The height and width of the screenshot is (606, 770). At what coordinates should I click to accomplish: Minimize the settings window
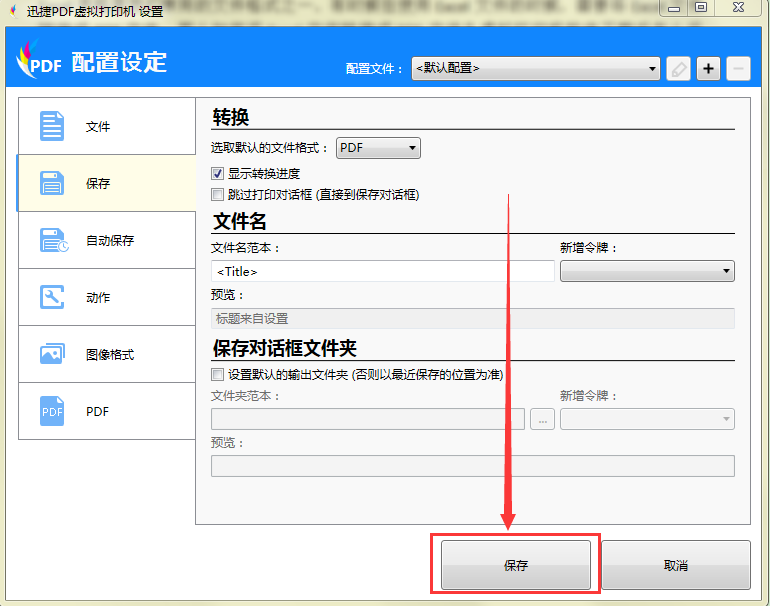(x=674, y=8)
